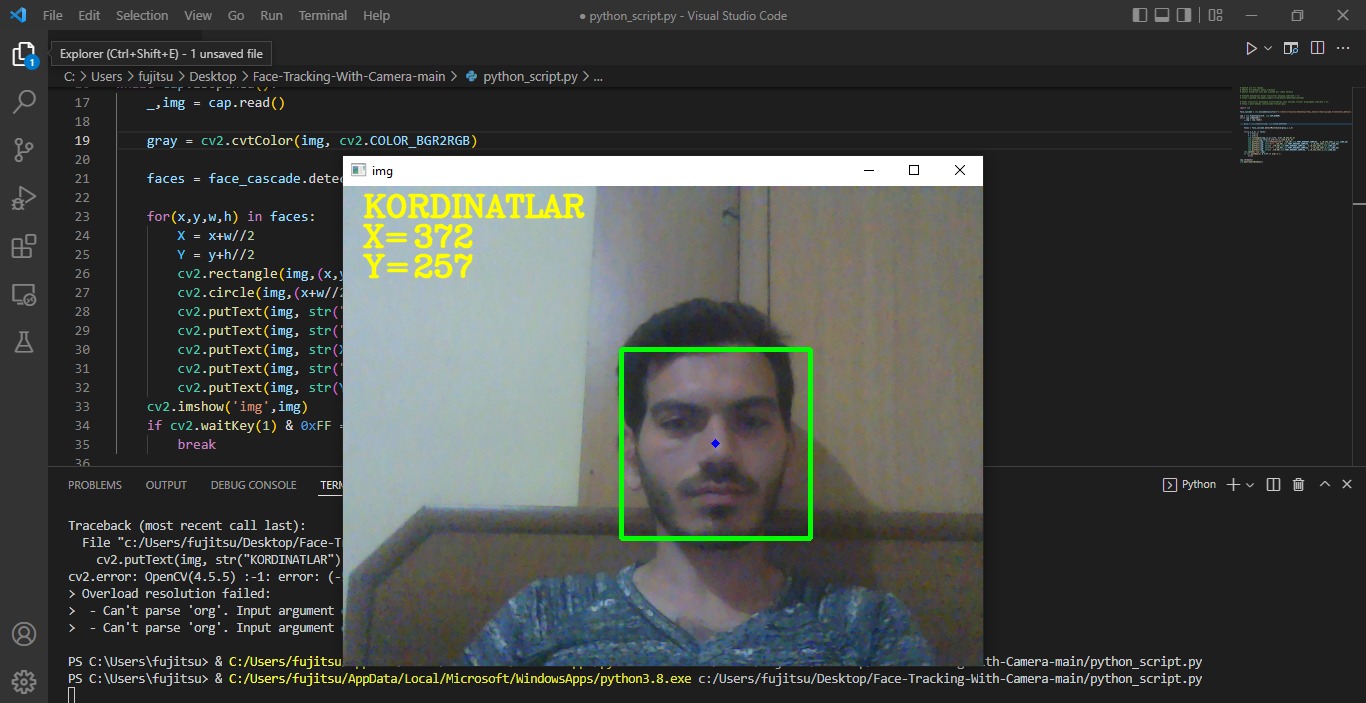Open the Source Control view
The height and width of the screenshot is (703, 1366).
[x=23, y=150]
